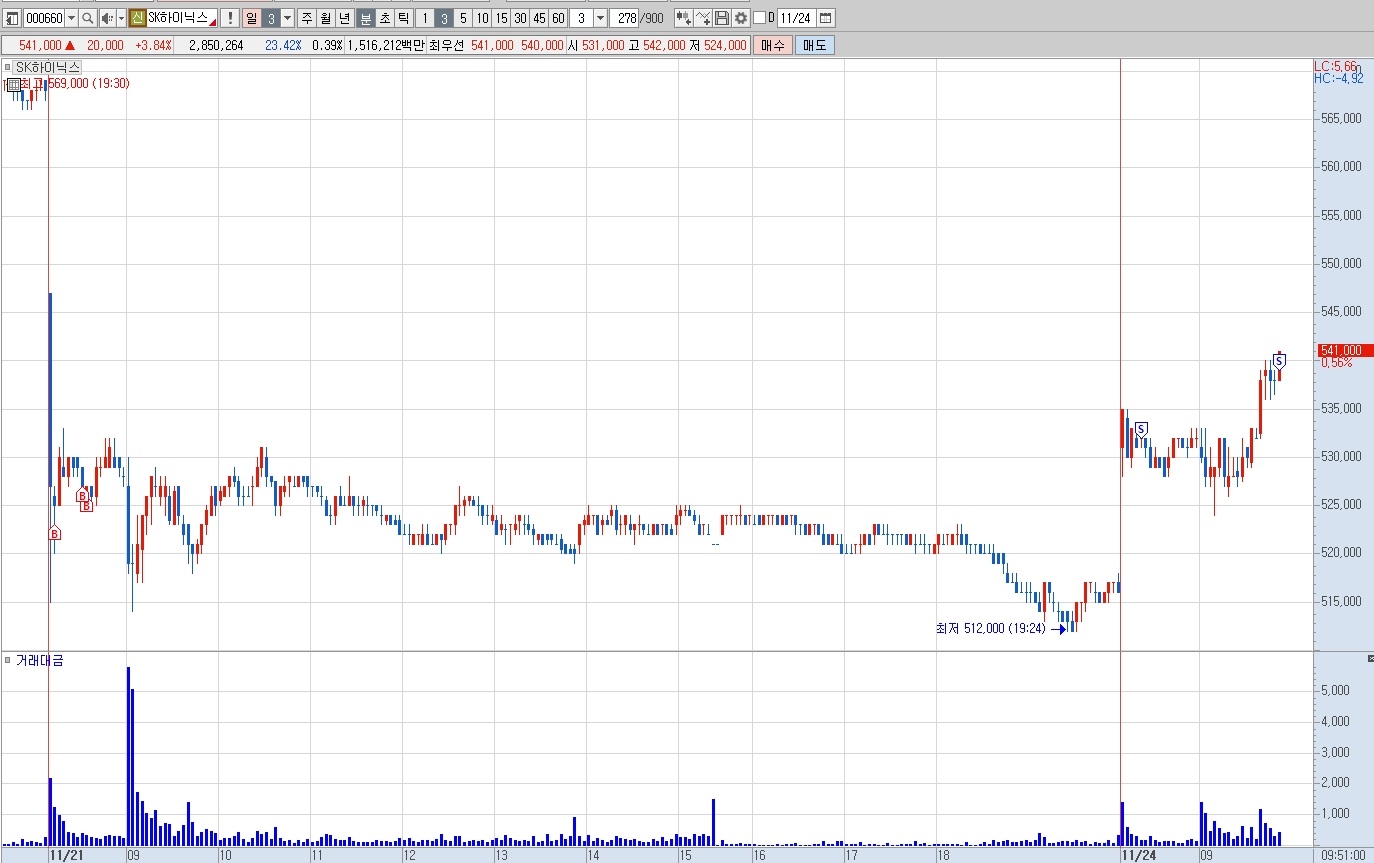Toggle the checkbox beside the date field
This screenshot has width=1374, height=863.
click(x=759, y=18)
